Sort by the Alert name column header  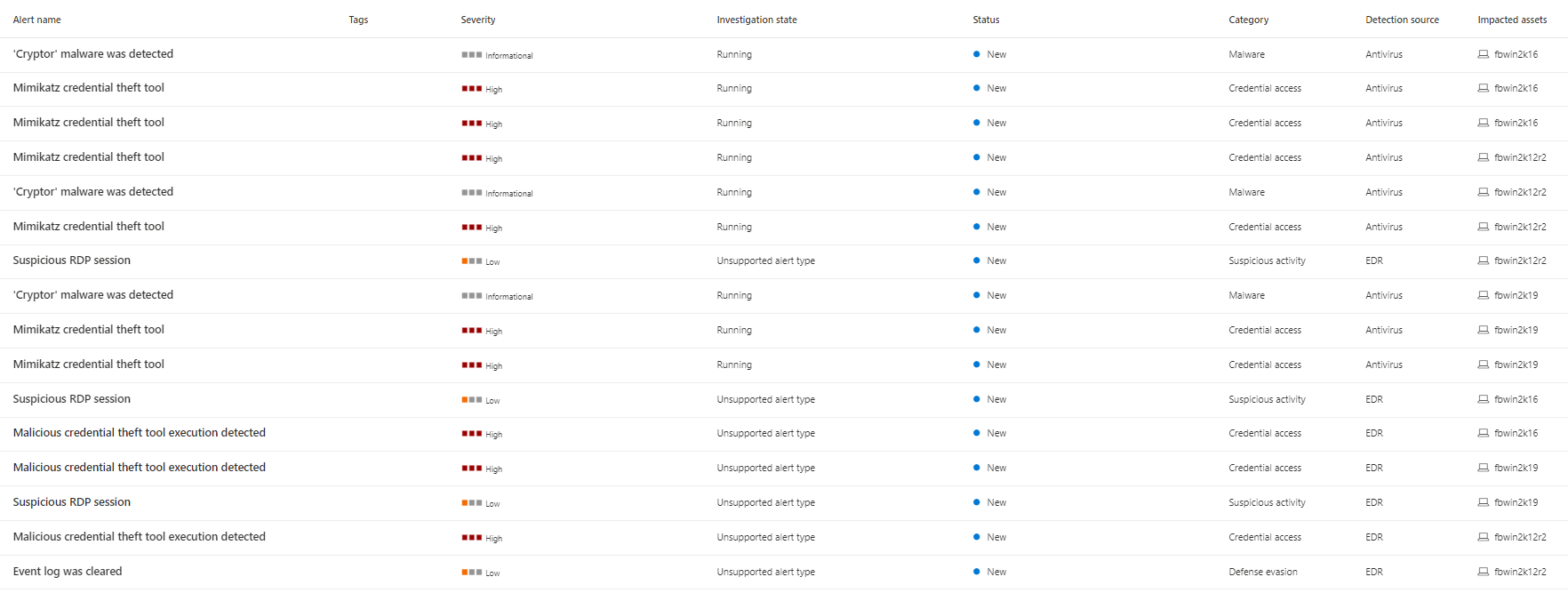(37, 20)
